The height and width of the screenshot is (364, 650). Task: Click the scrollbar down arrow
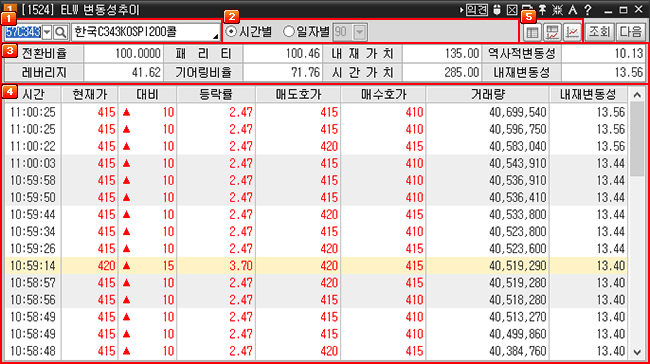(x=637, y=352)
